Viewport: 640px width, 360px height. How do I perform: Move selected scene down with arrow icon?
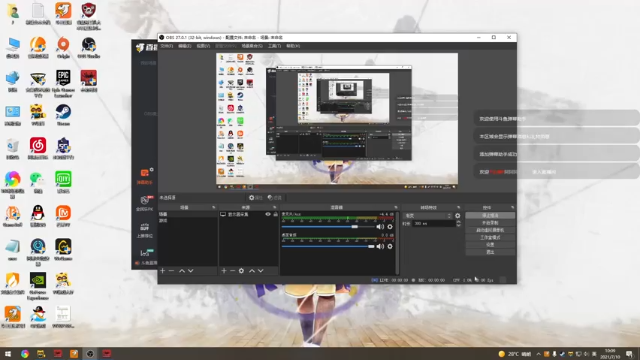coord(191,271)
